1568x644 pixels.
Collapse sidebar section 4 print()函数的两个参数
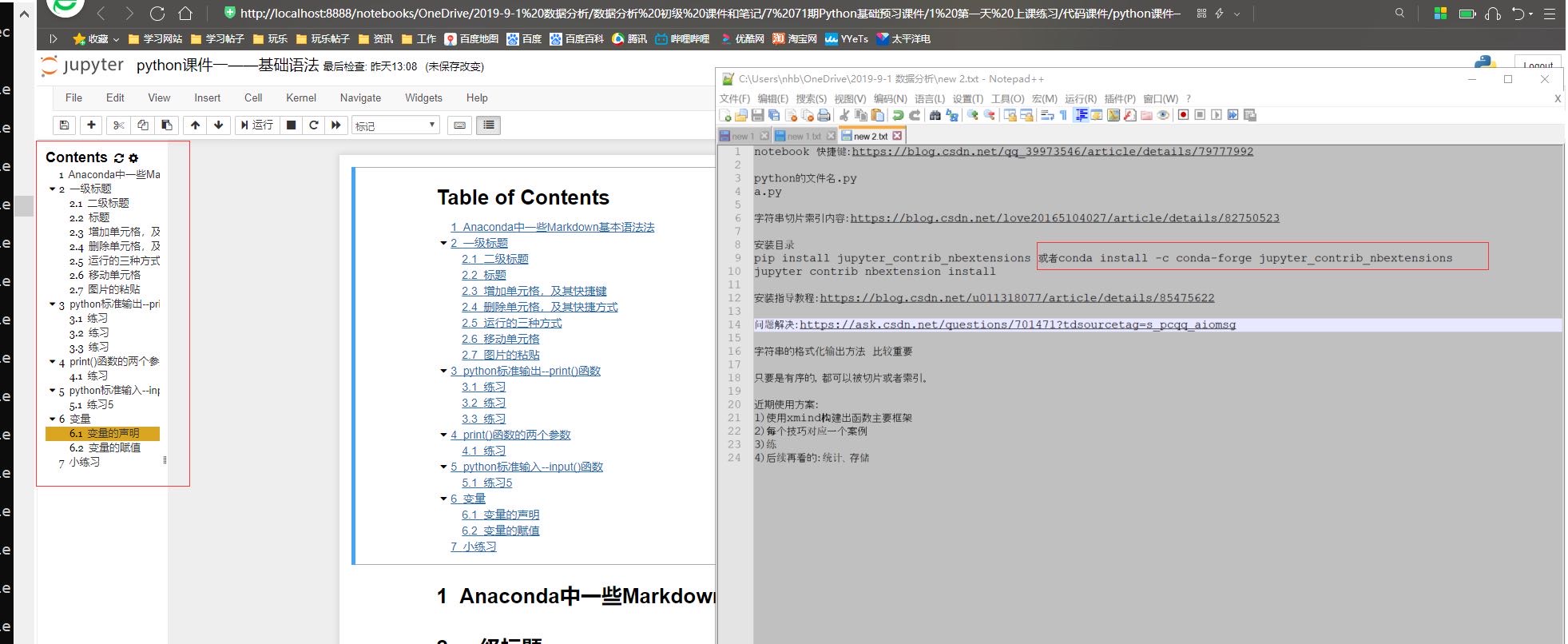click(x=53, y=362)
